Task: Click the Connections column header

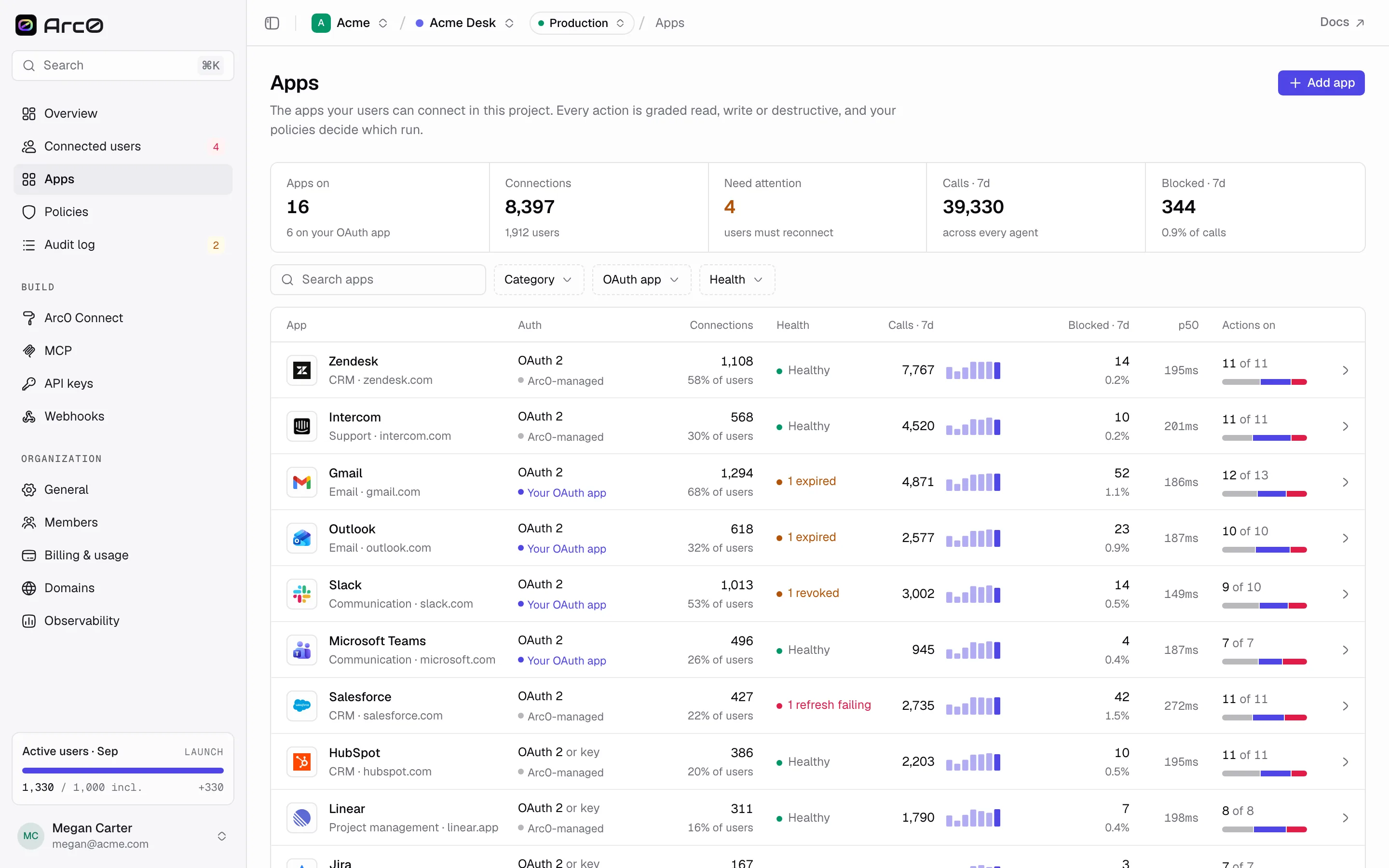Action: tap(721, 325)
